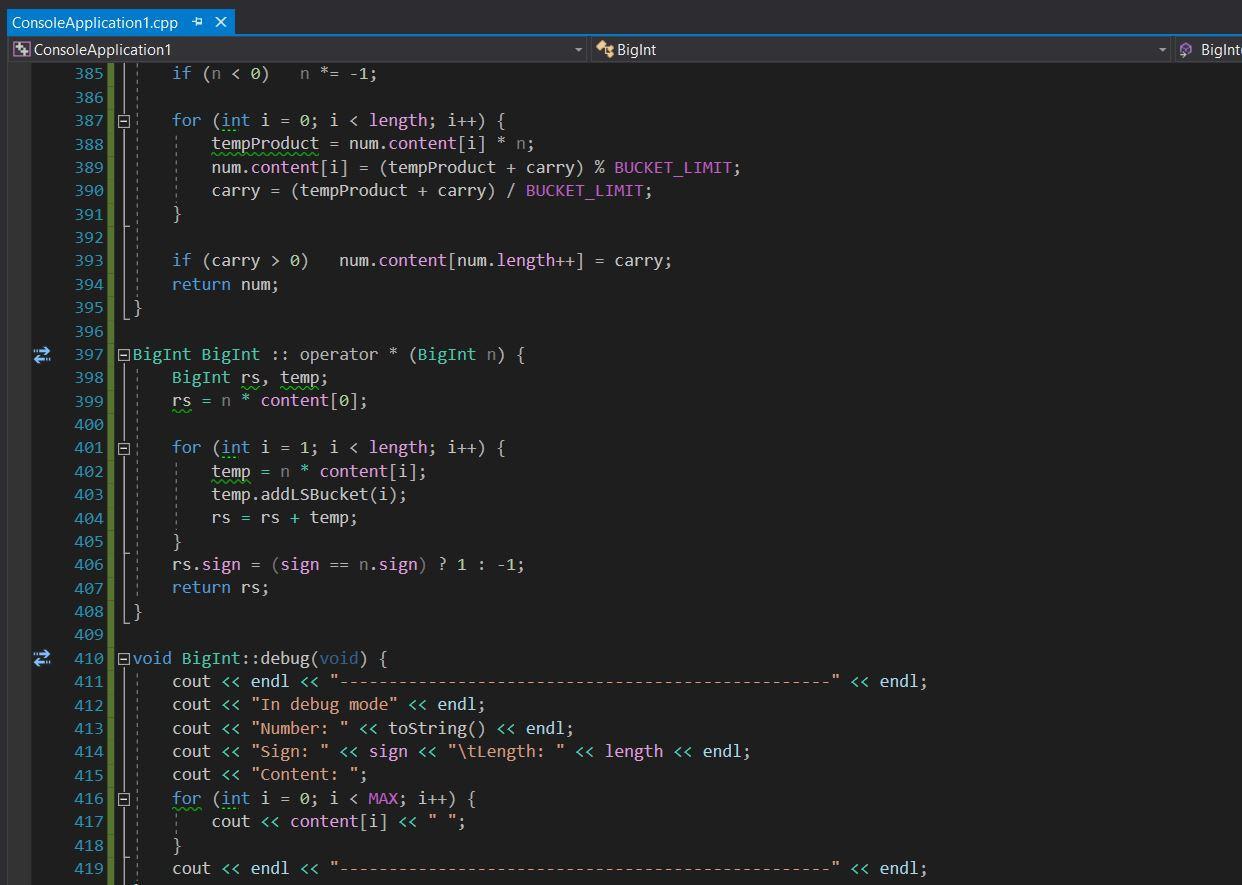This screenshot has width=1242, height=885.
Task: Collapse the for loop at line 387
Action: click(122, 120)
